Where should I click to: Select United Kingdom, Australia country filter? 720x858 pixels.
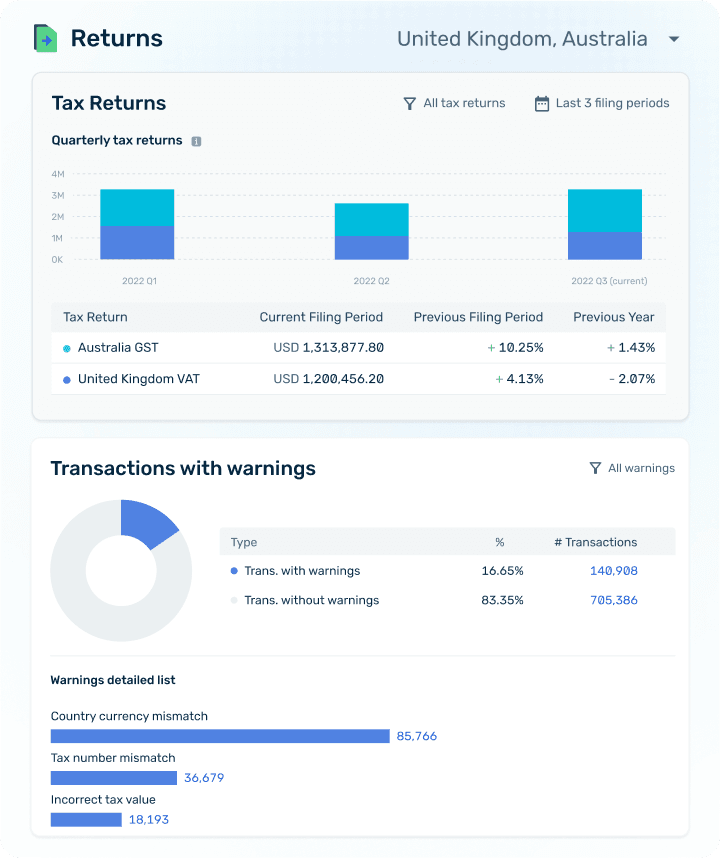pyautogui.click(x=522, y=39)
